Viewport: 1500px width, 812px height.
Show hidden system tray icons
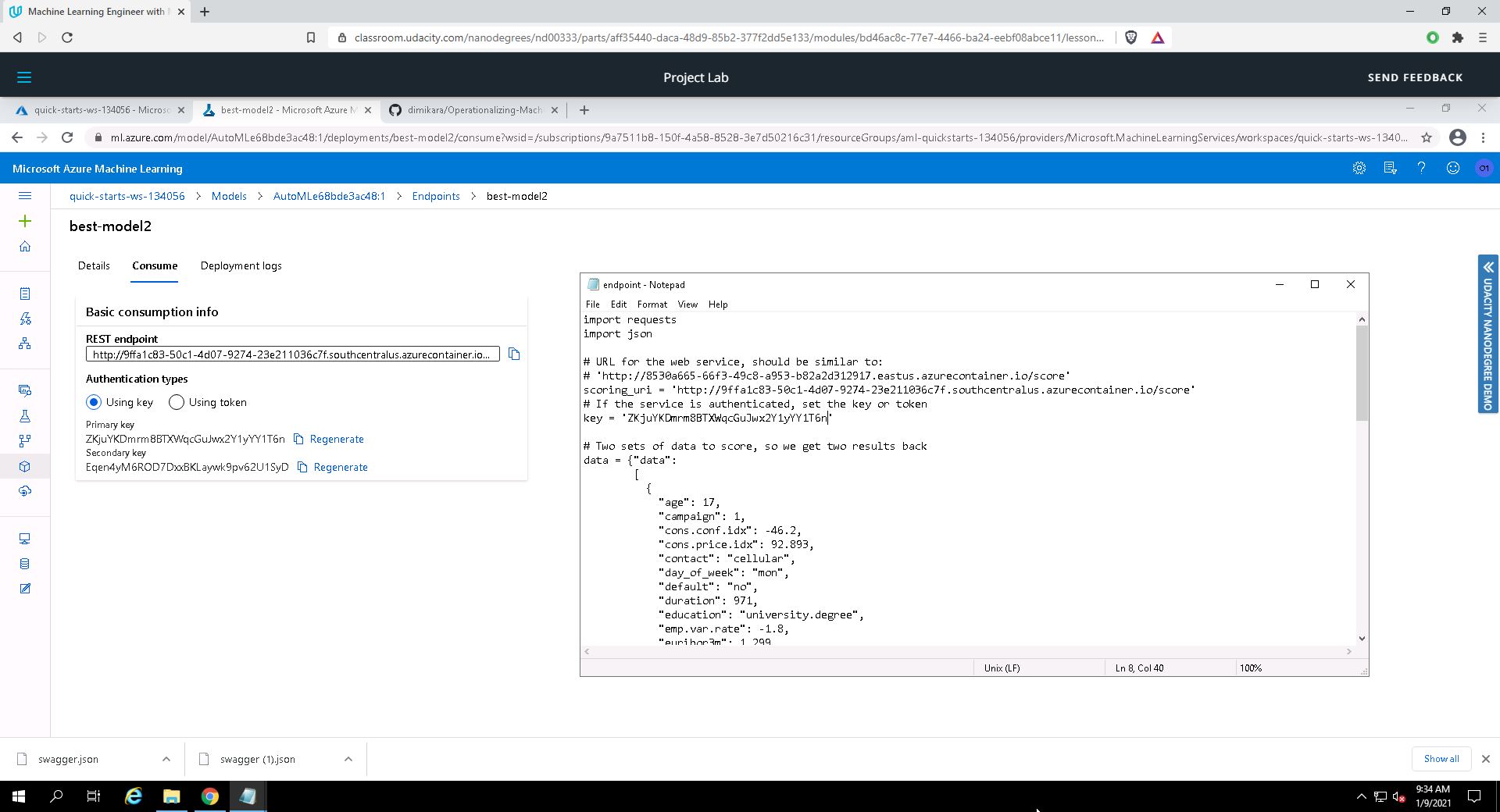click(1361, 796)
